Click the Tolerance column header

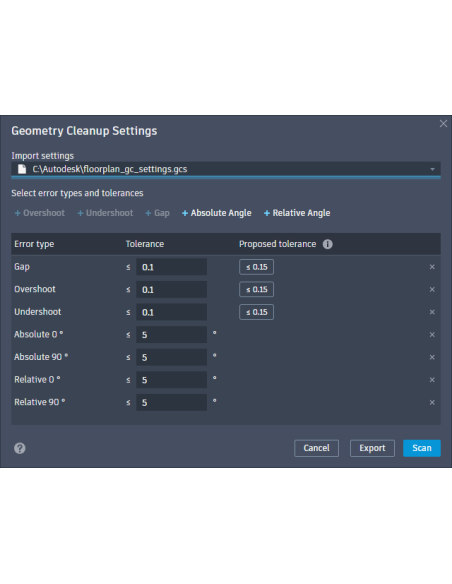tap(145, 244)
